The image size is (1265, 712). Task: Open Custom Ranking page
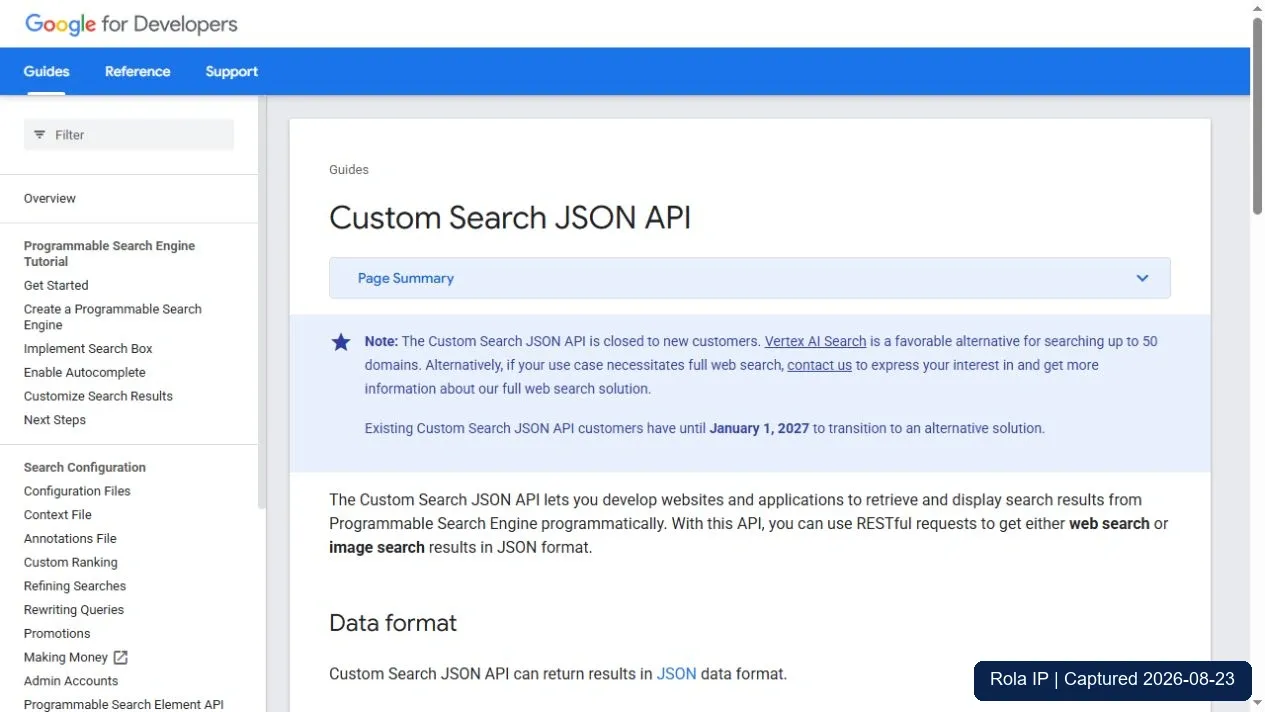pyautogui.click(x=71, y=562)
